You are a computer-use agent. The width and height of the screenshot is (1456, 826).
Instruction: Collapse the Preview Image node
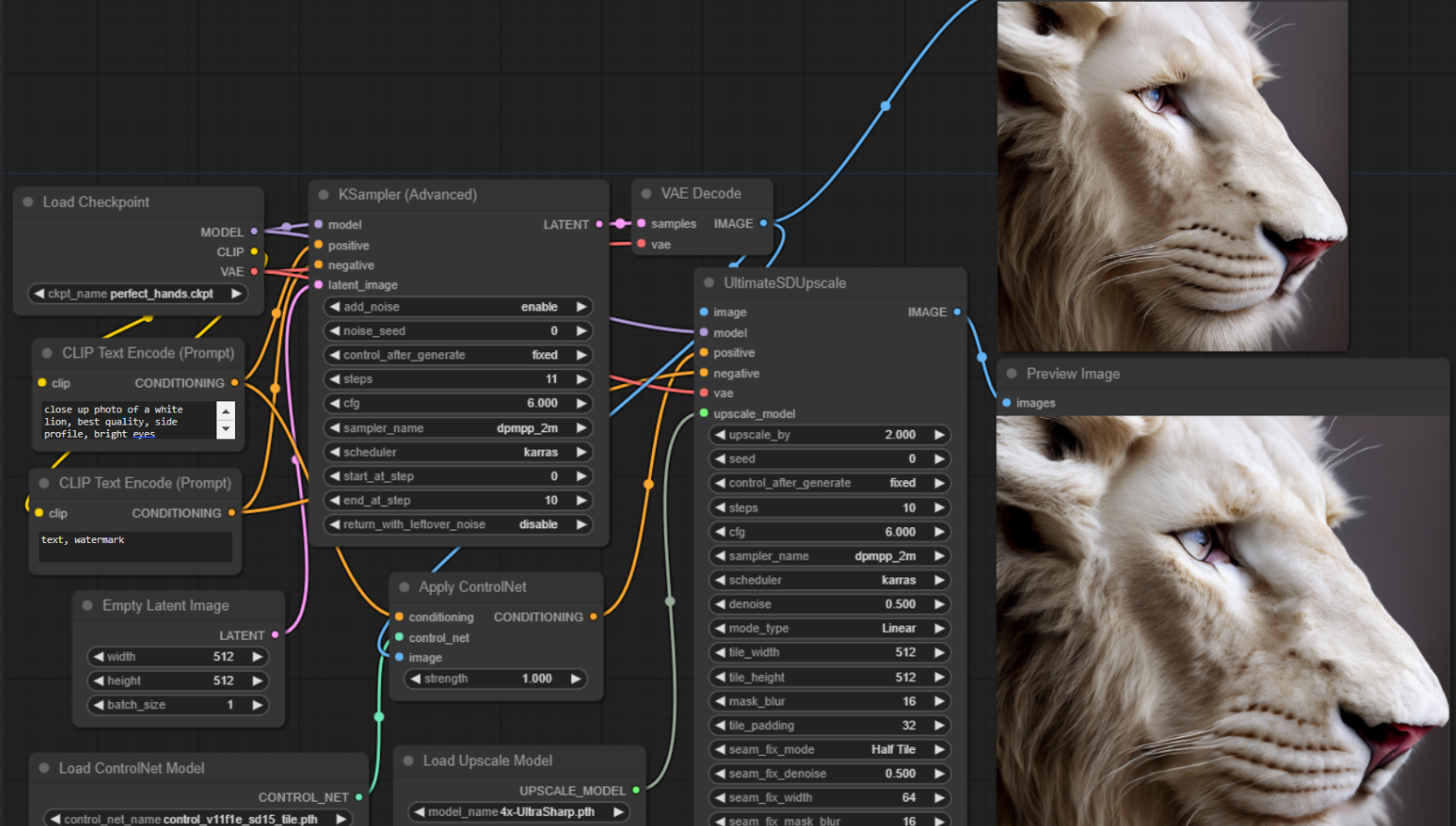[1012, 374]
